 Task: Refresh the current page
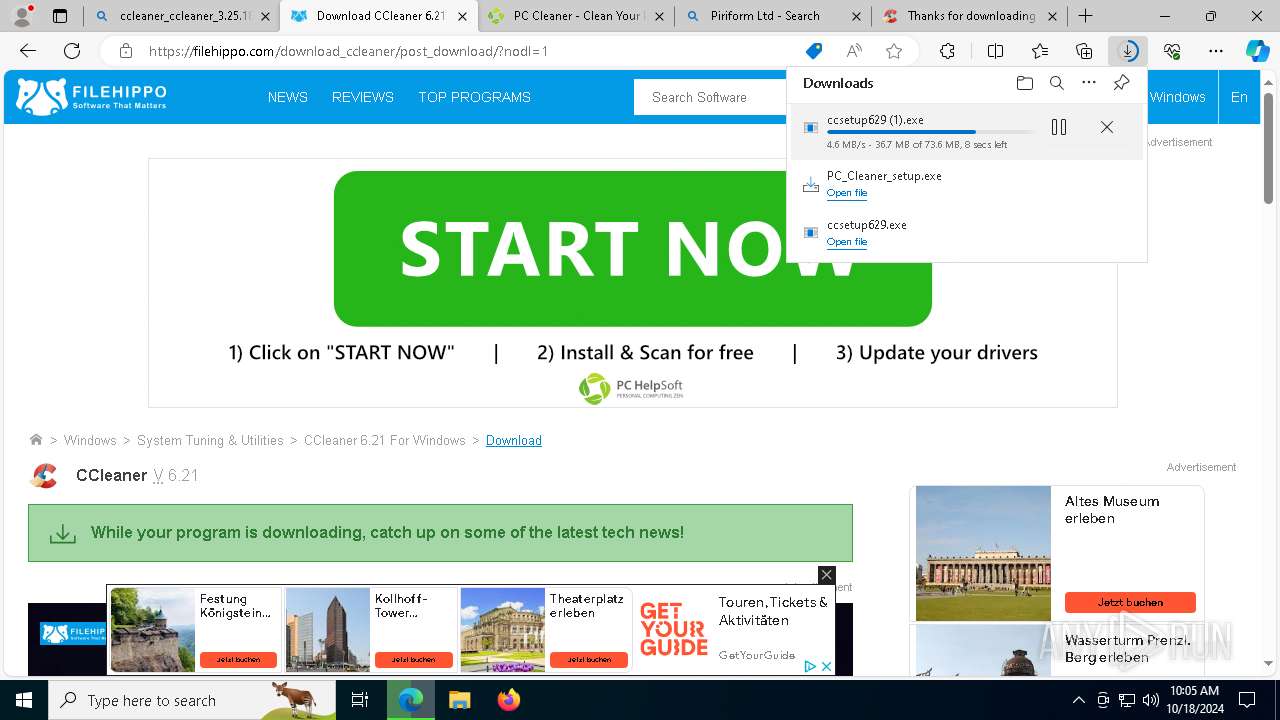(x=72, y=51)
